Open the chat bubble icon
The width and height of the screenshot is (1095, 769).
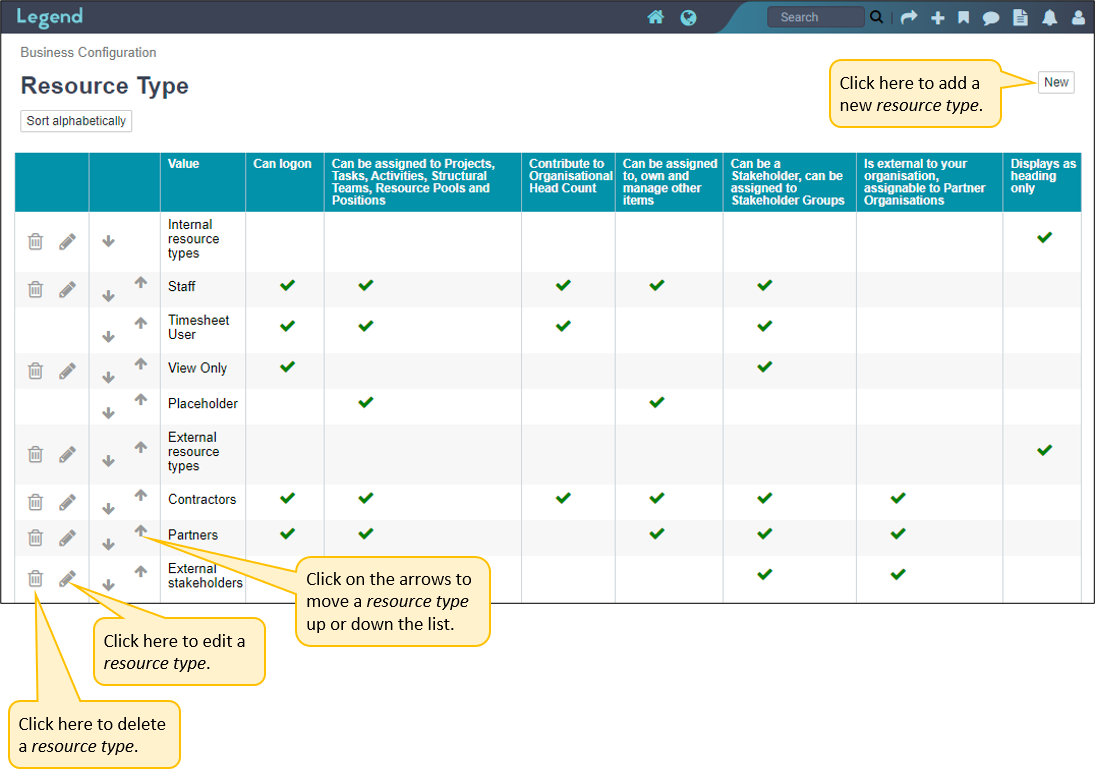click(x=991, y=17)
